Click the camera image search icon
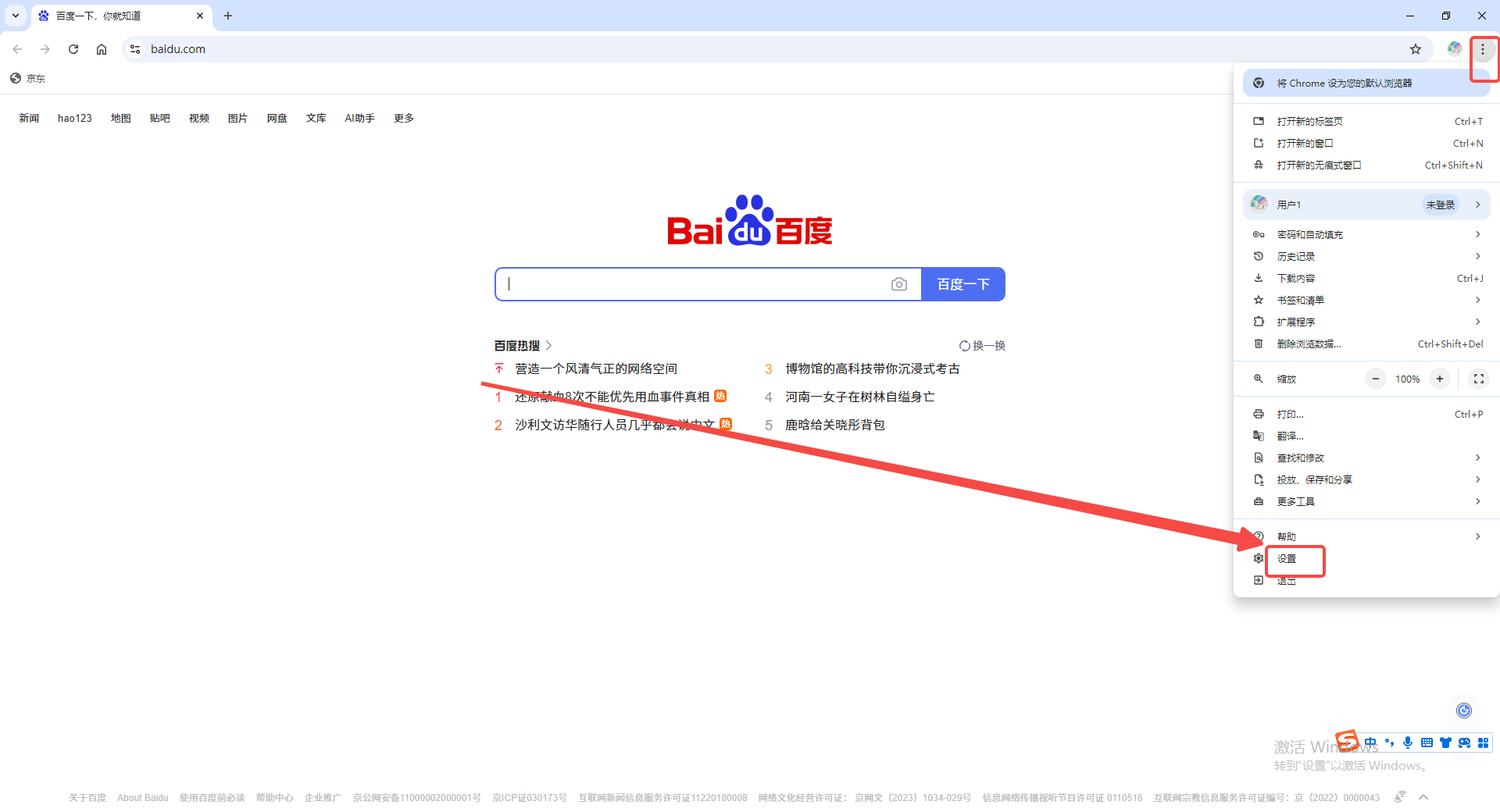This screenshot has width=1500, height=812. 899,284
